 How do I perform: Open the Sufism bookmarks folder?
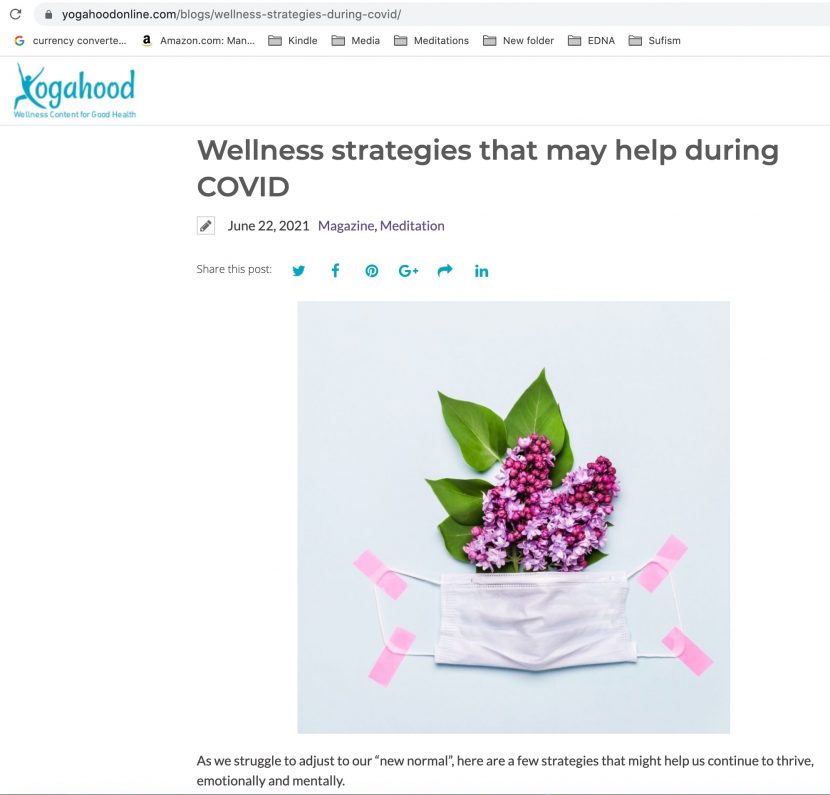click(x=654, y=41)
